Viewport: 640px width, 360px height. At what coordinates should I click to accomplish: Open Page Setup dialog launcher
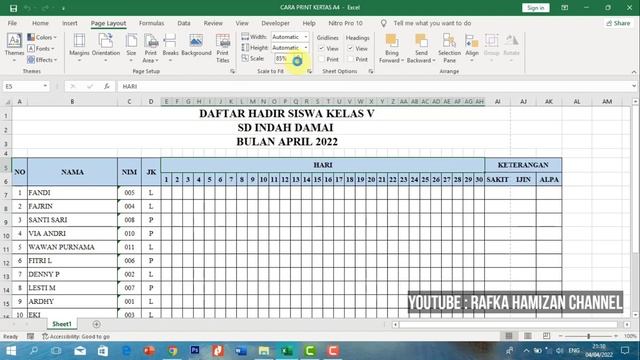pyautogui.click(x=233, y=71)
